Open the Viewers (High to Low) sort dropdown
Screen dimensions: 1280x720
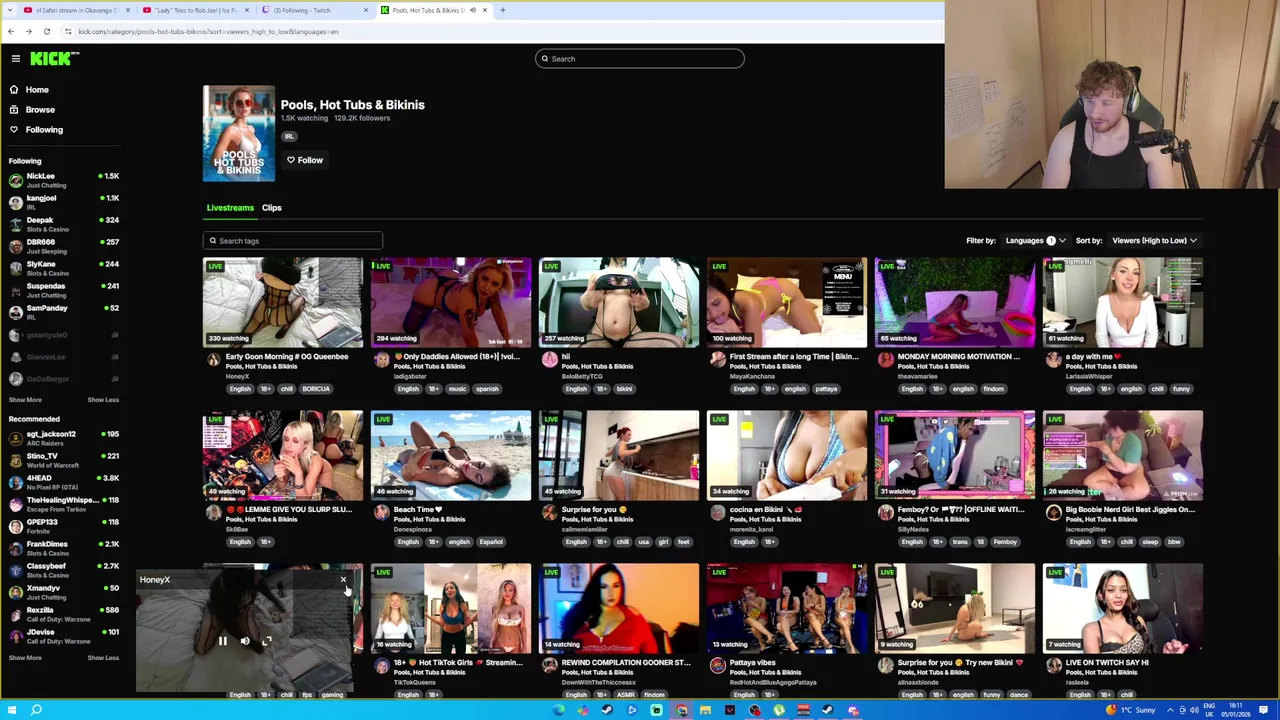[x=1155, y=241]
